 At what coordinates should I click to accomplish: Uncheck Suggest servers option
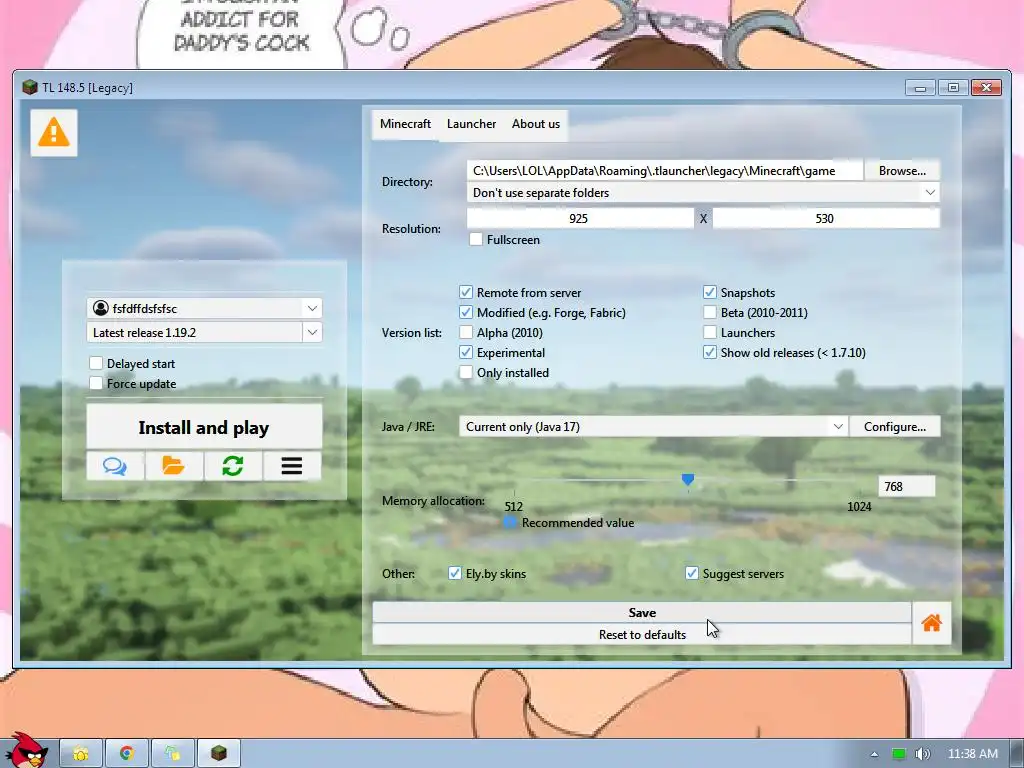(692, 573)
